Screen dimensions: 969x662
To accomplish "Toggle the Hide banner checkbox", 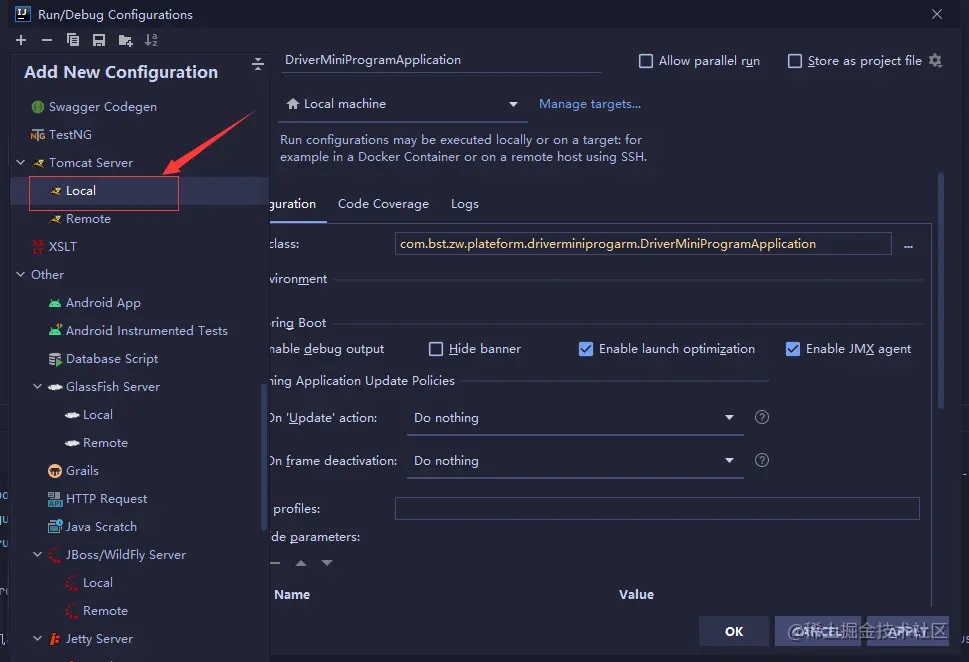I will point(436,349).
